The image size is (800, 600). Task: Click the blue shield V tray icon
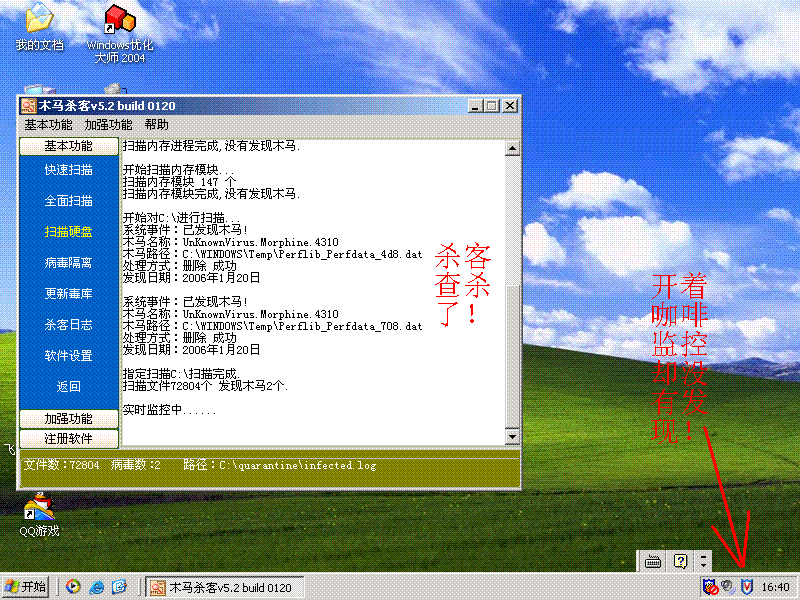(x=746, y=587)
